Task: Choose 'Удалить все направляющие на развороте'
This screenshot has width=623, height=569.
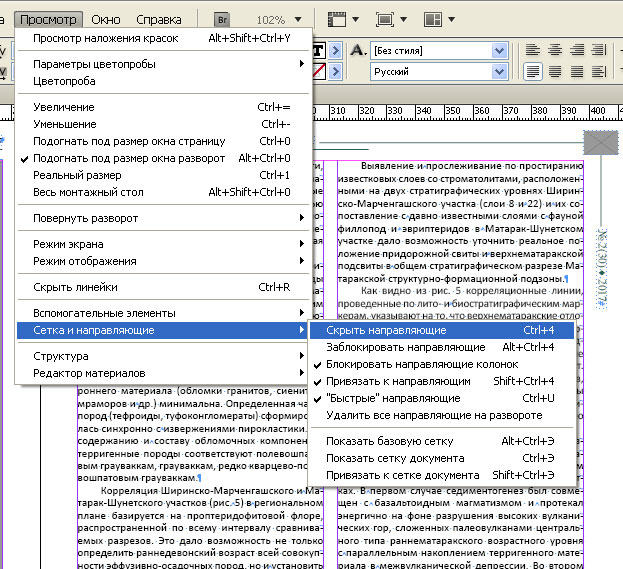Action: (442, 416)
